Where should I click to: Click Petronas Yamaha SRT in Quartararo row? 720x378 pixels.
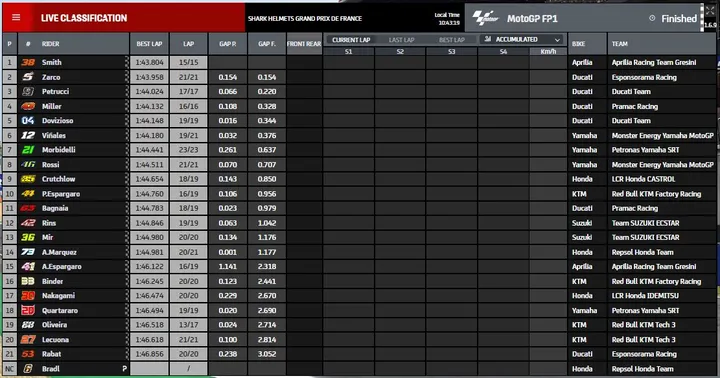[x=645, y=310]
